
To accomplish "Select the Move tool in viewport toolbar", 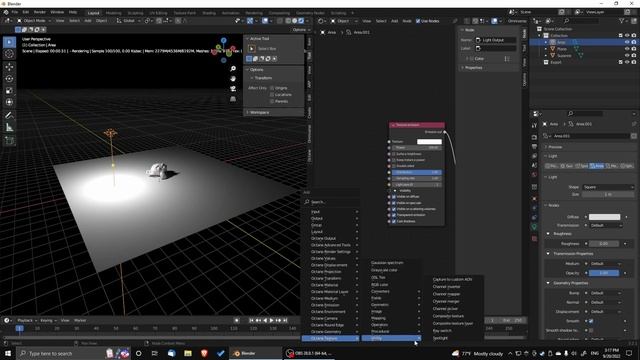I will 9,67.
